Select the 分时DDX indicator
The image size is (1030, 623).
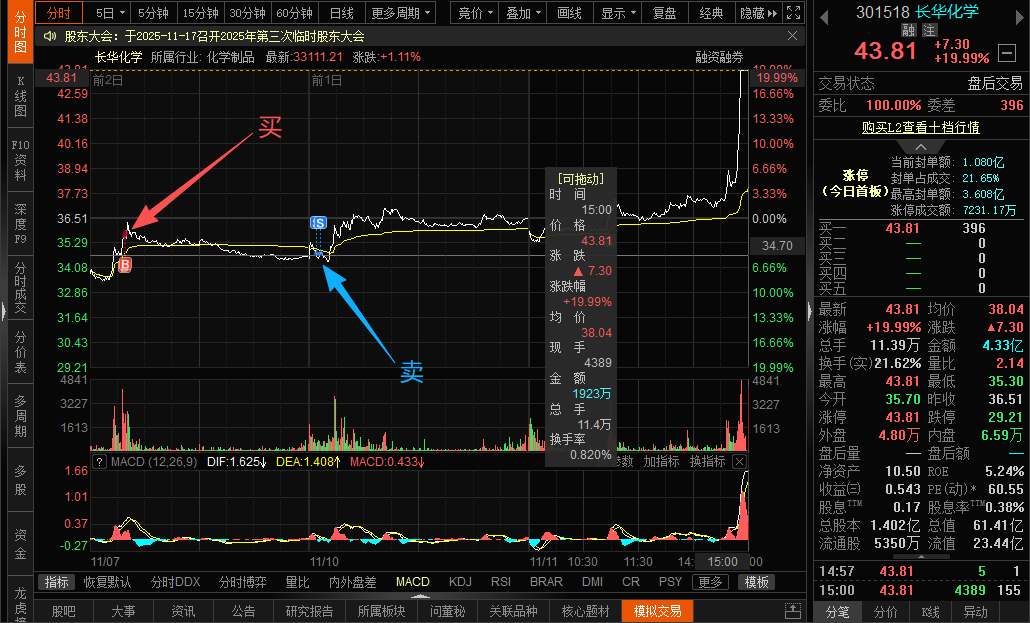click(175, 582)
